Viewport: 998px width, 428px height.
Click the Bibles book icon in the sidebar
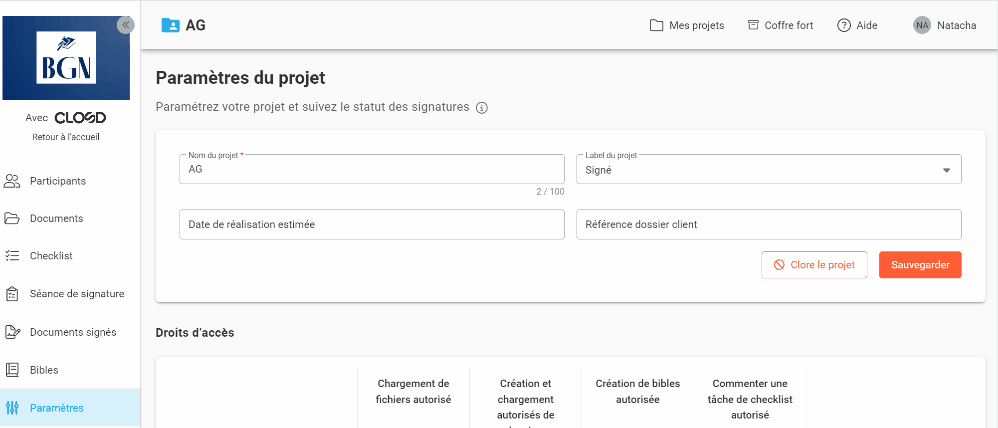click(13, 370)
